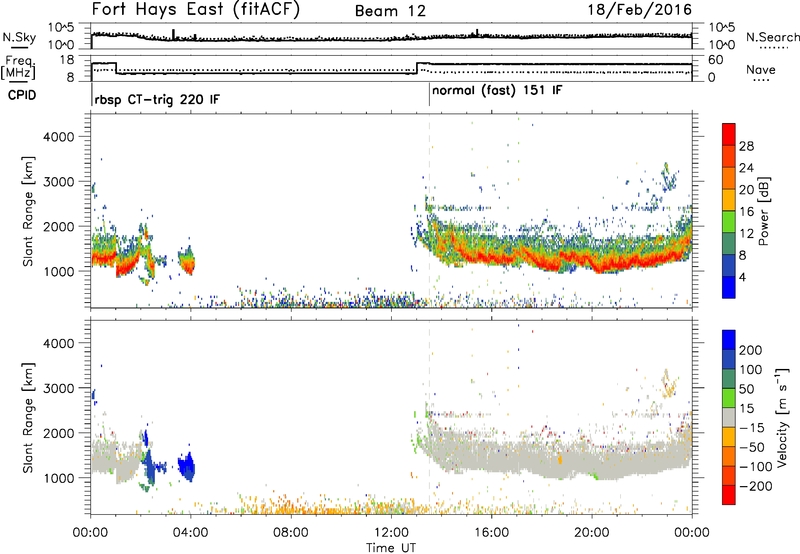This screenshot has height=554, width=800.
Task: Click the 'Fort Hays East (fitACF)' title
Action: pyautogui.click(x=195, y=10)
